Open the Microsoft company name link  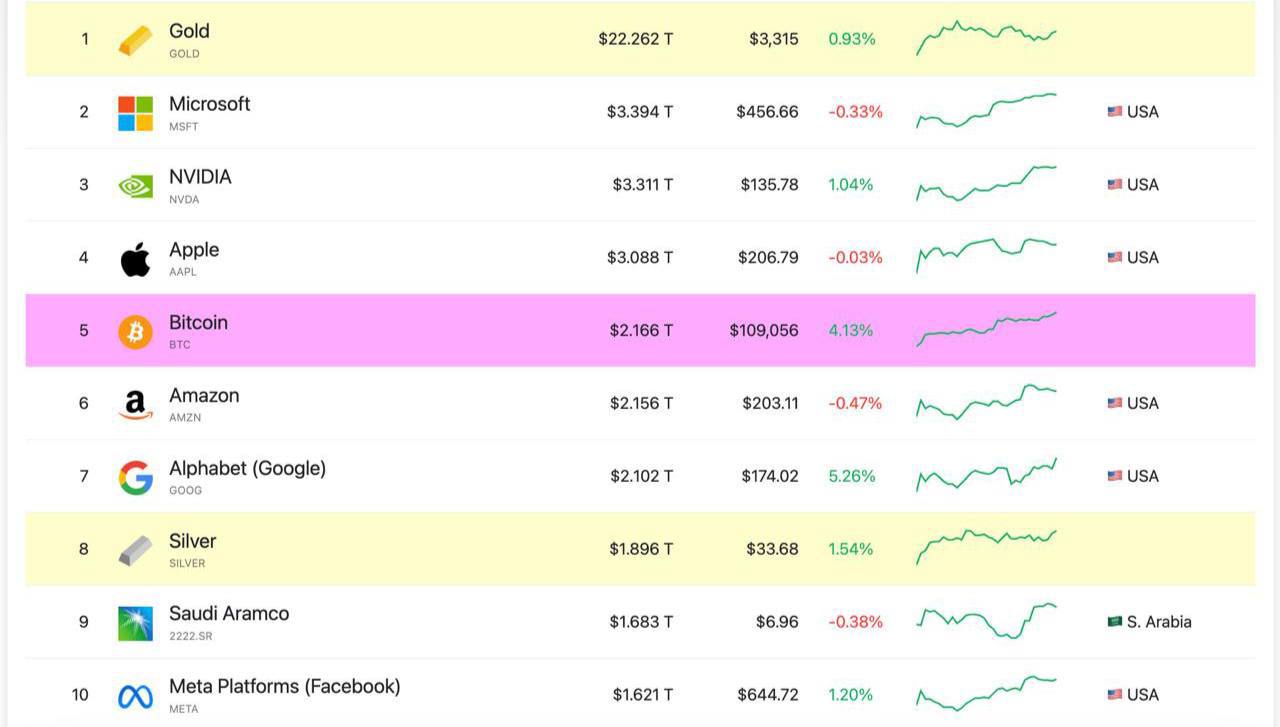click(x=209, y=104)
